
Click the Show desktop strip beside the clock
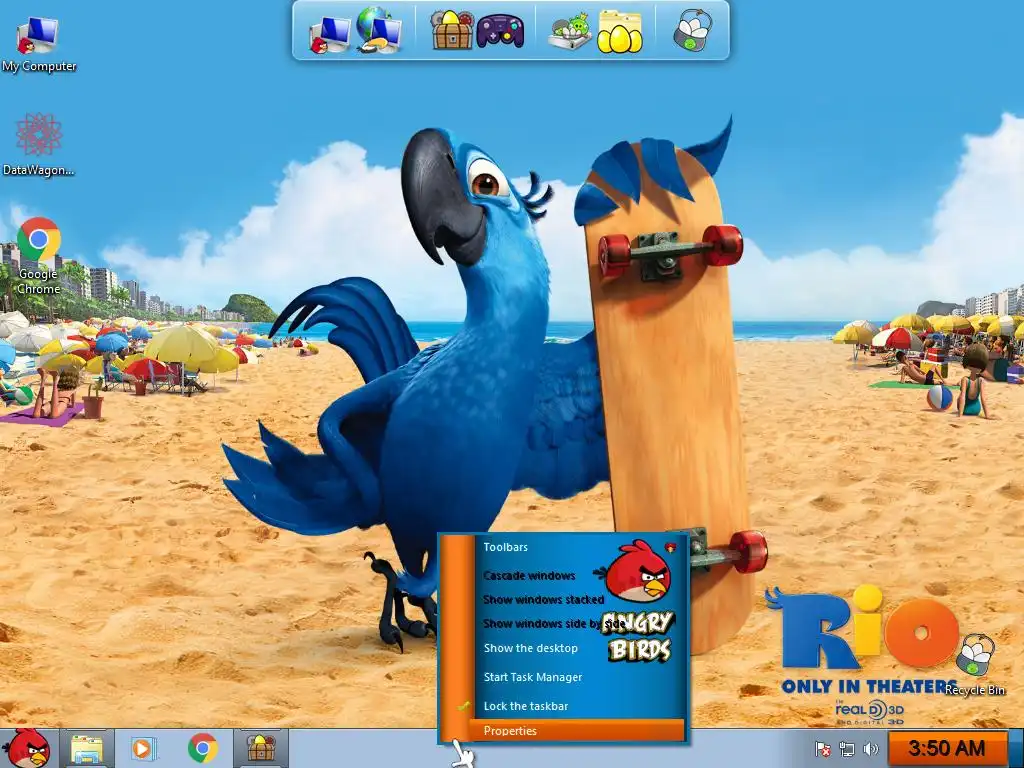coord(1016,748)
